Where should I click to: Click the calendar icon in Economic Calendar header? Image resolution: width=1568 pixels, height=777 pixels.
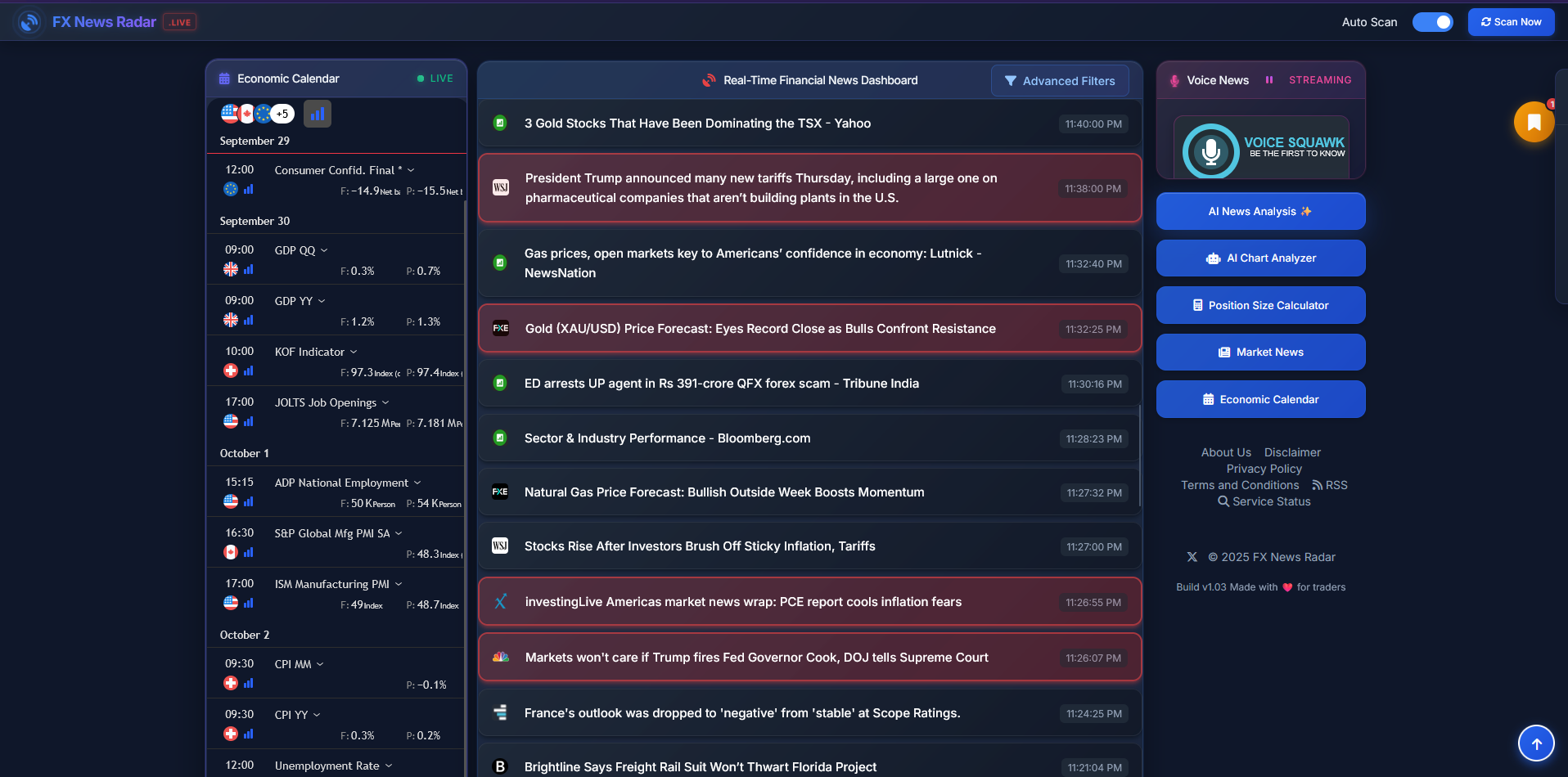pyautogui.click(x=224, y=79)
